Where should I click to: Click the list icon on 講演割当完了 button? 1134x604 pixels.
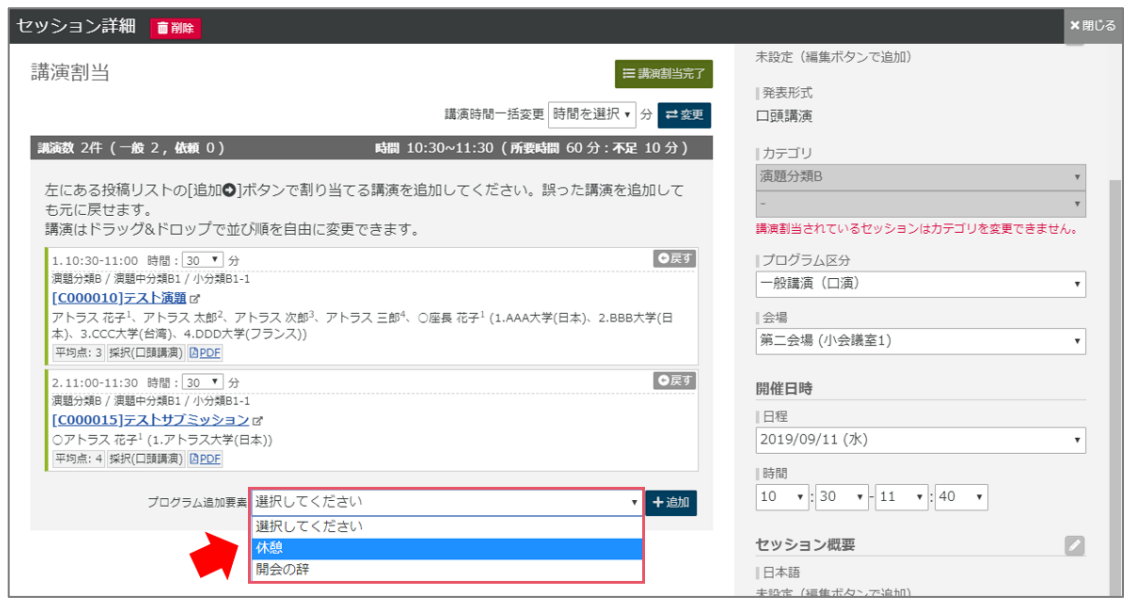(629, 74)
